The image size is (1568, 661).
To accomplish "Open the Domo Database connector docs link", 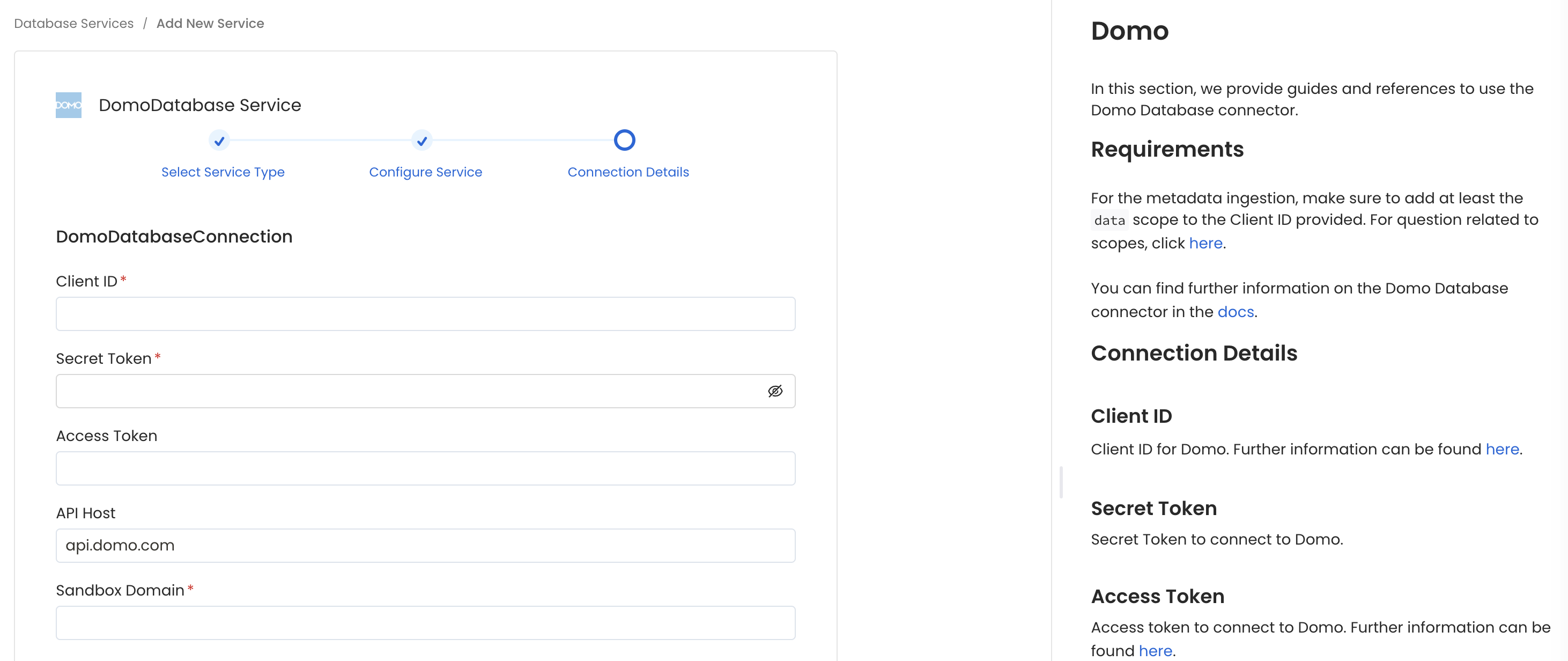I will coord(1235,311).
